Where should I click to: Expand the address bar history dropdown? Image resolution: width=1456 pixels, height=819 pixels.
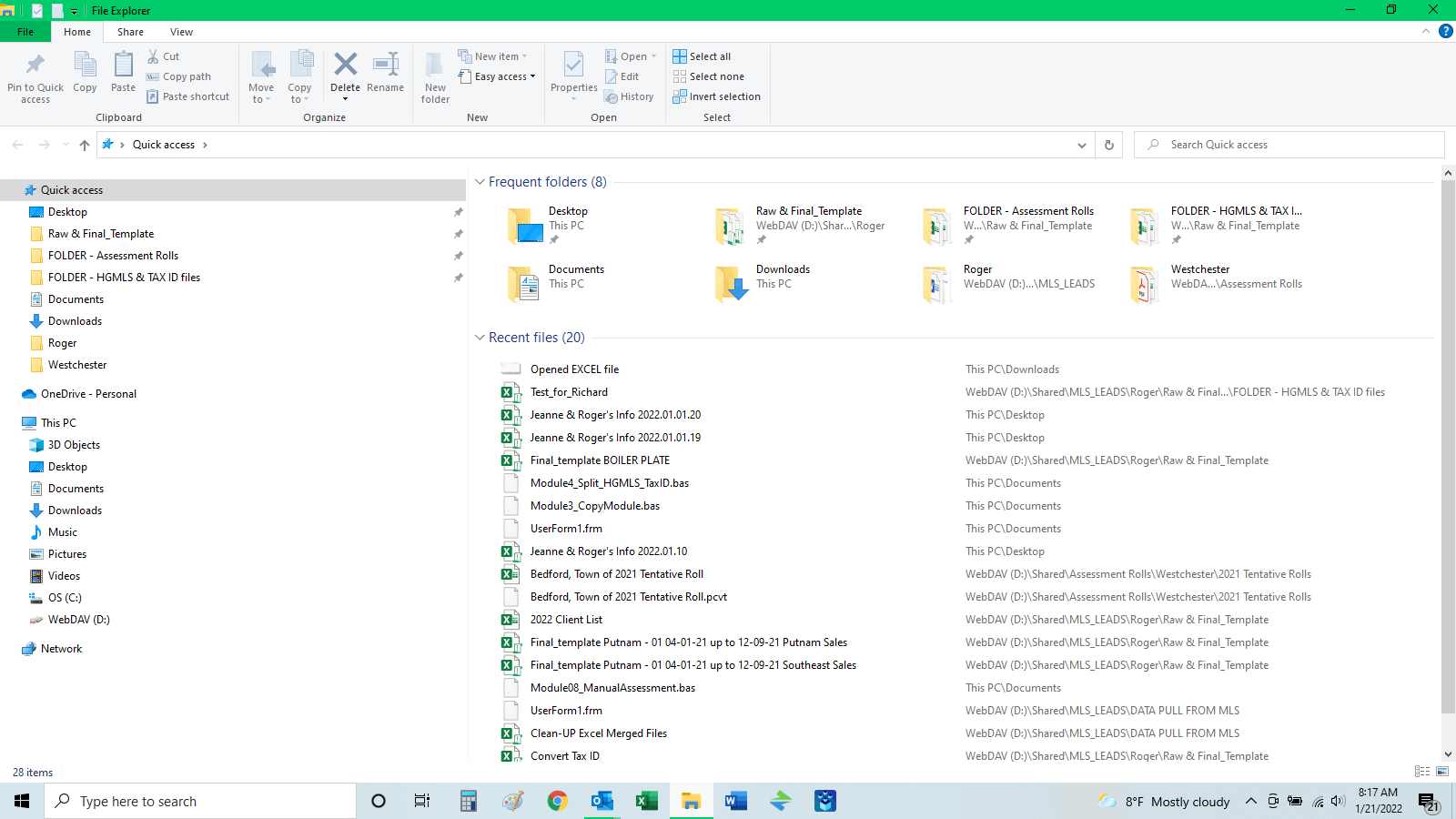pyautogui.click(x=1081, y=145)
